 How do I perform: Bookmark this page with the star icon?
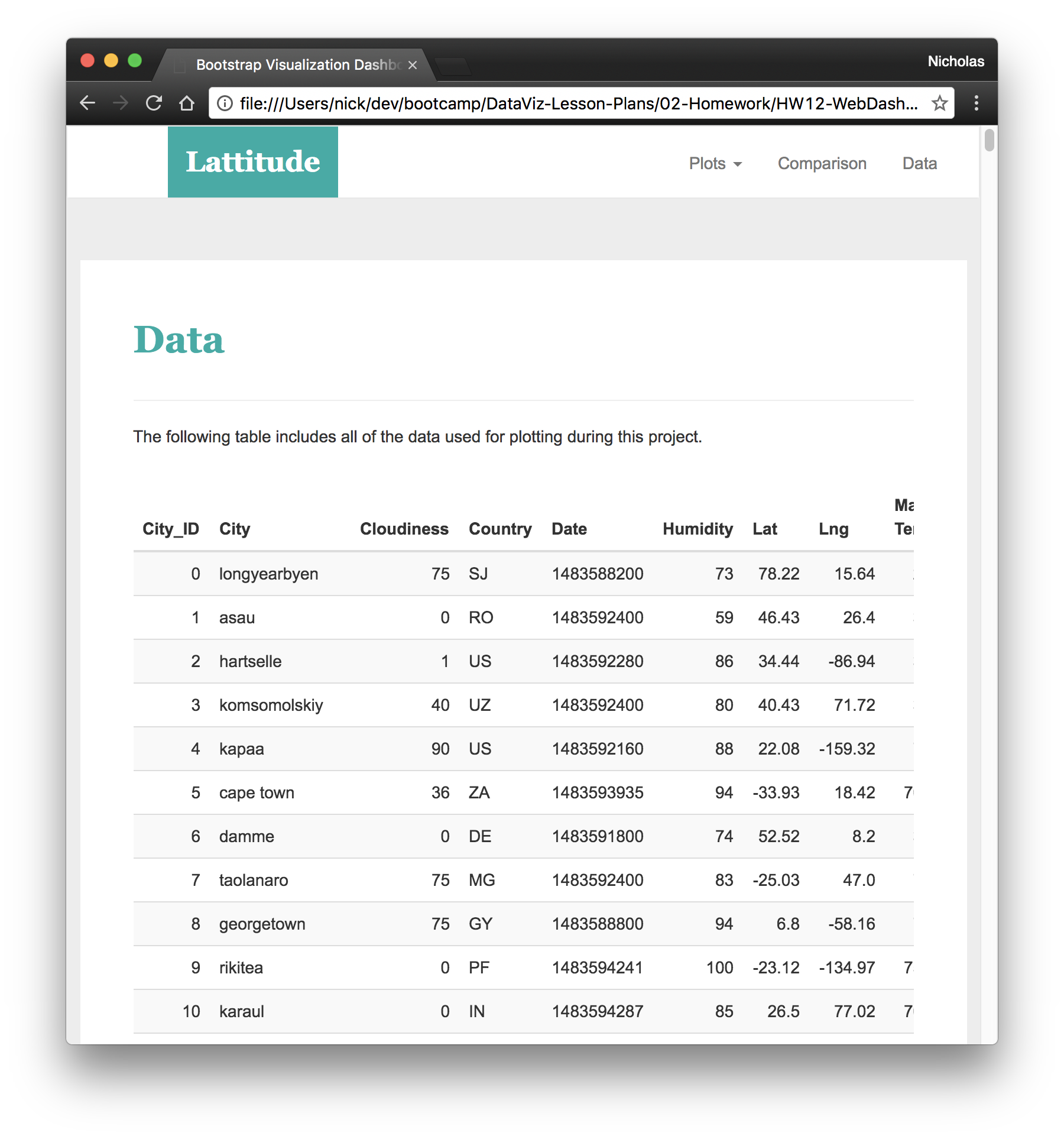click(939, 102)
